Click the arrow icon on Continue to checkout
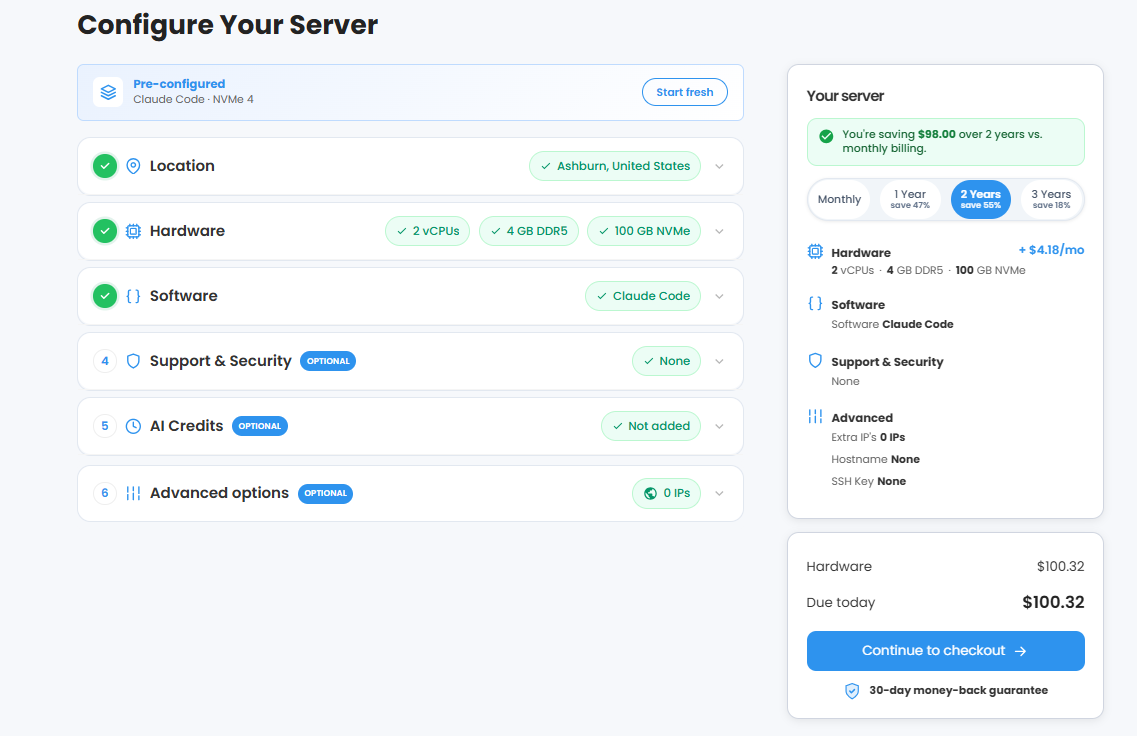This screenshot has height=736, width=1137. 1020,651
